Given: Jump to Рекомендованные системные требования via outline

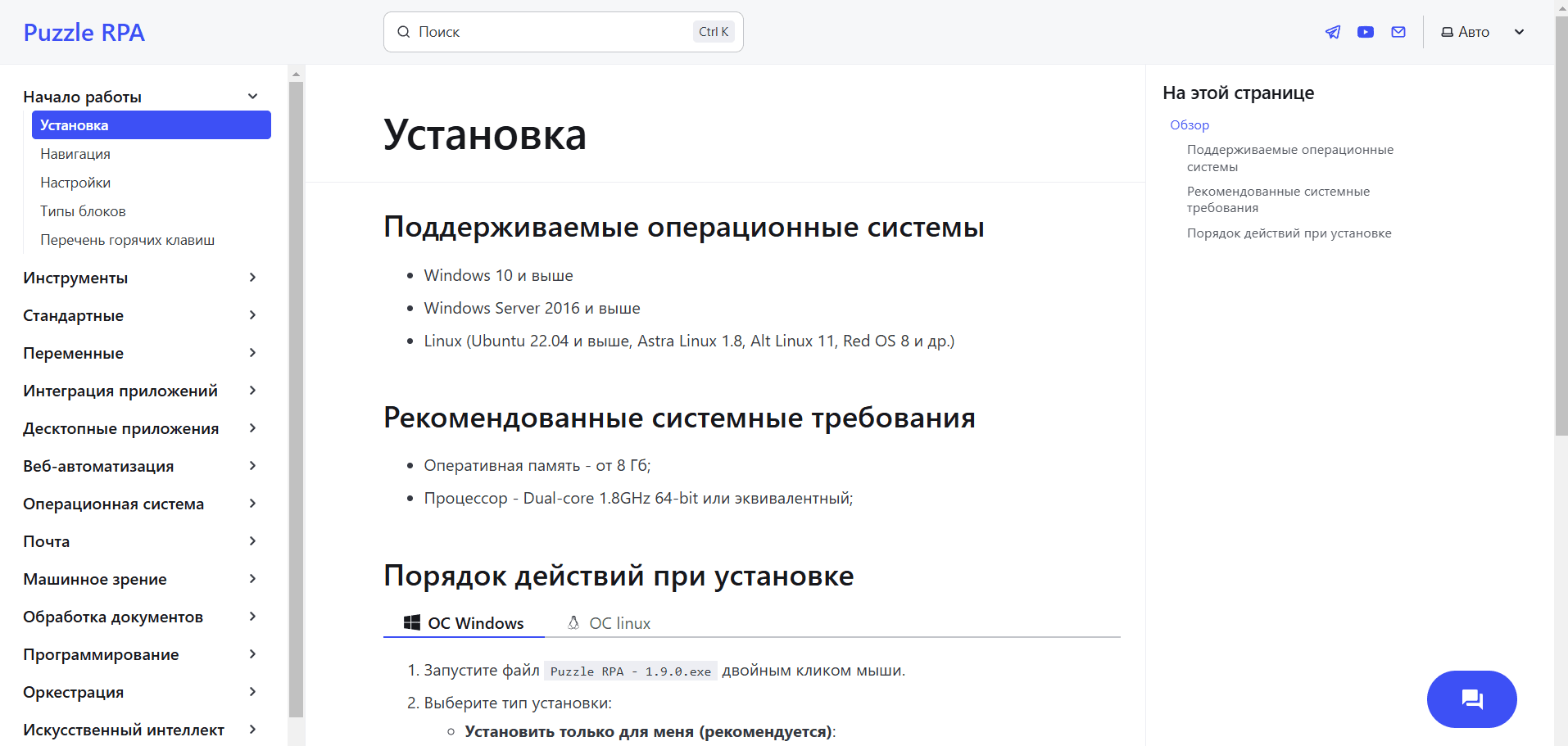Looking at the screenshot, I should point(1278,199).
